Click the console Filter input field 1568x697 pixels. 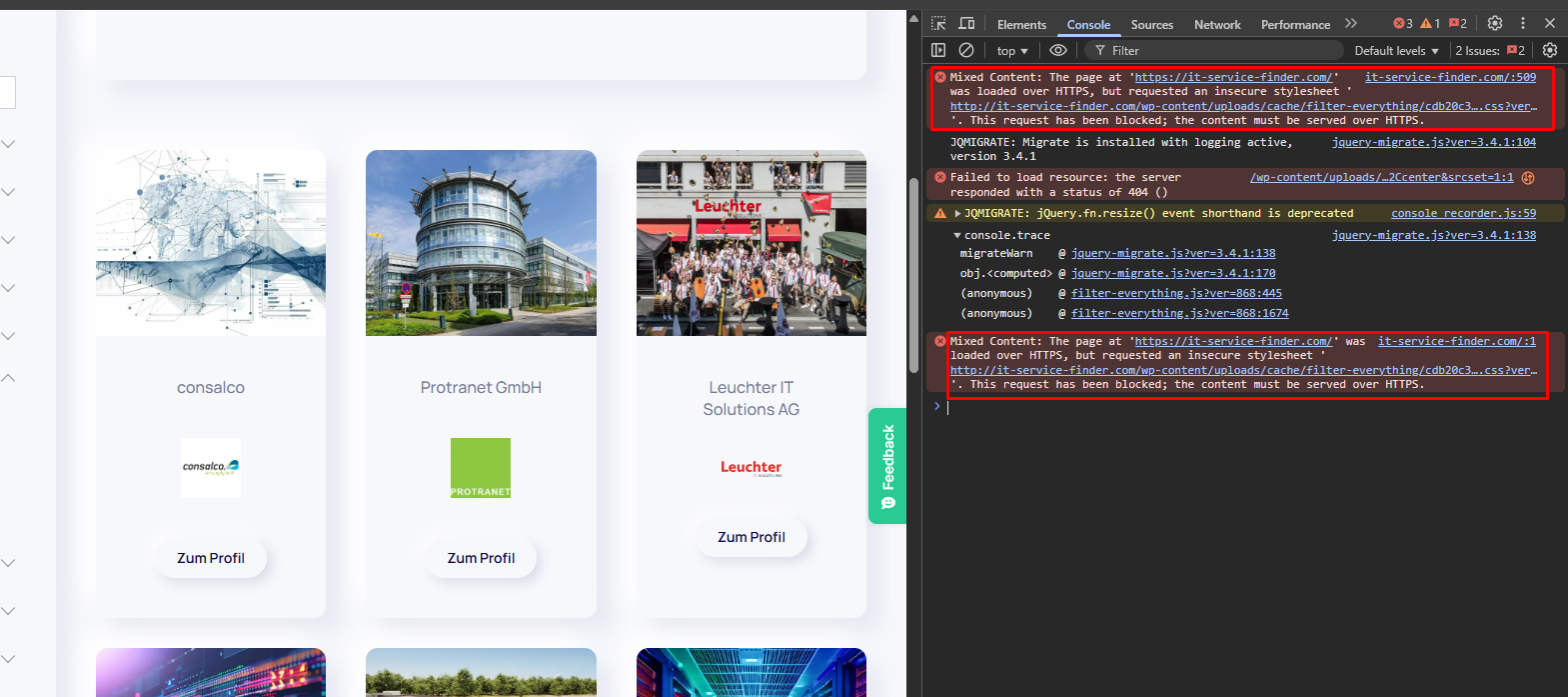pos(1213,50)
